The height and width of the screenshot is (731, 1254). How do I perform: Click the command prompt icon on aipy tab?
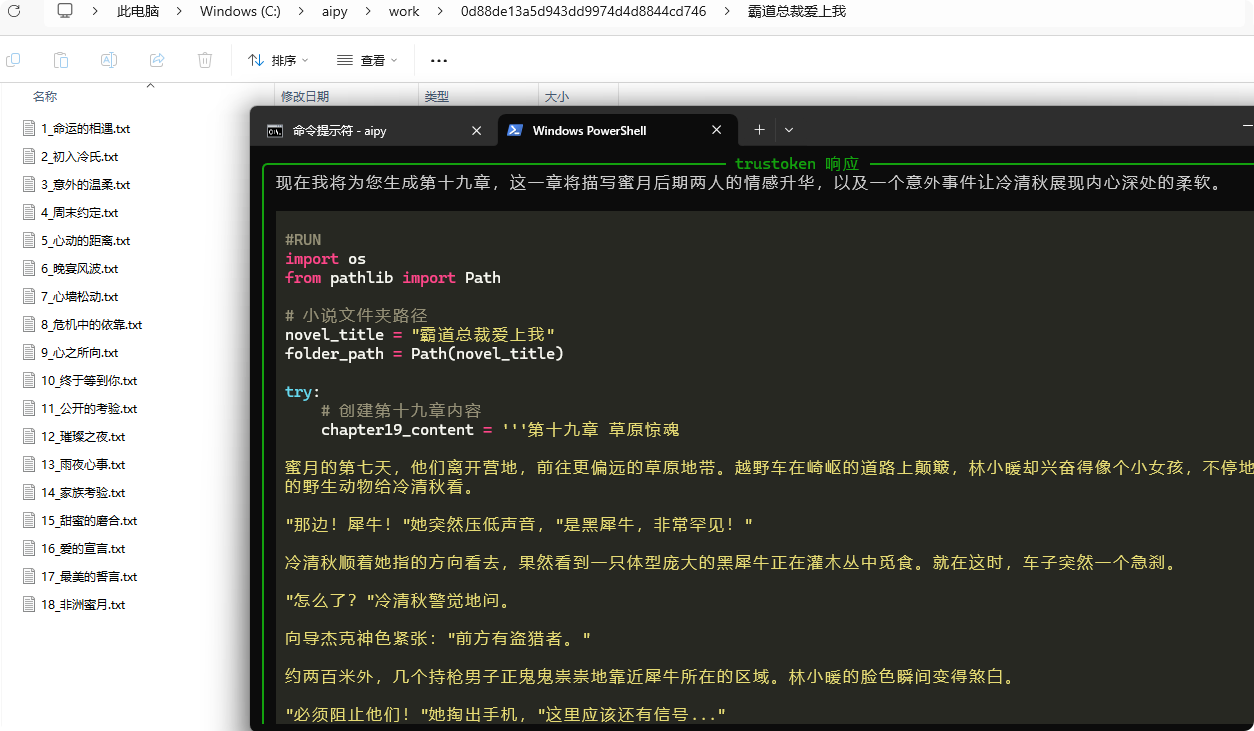click(x=274, y=131)
